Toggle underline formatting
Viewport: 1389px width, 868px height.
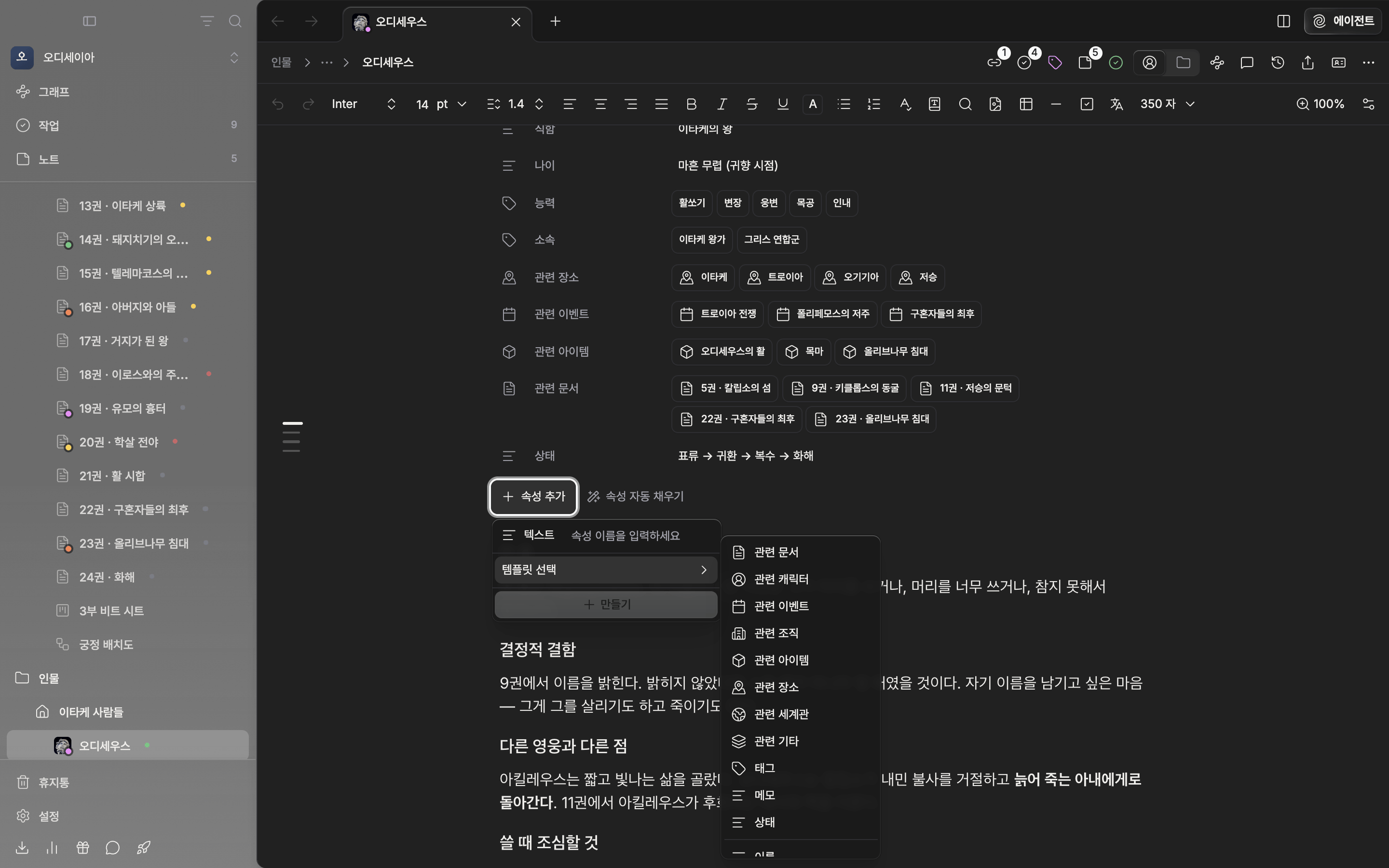point(782,104)
